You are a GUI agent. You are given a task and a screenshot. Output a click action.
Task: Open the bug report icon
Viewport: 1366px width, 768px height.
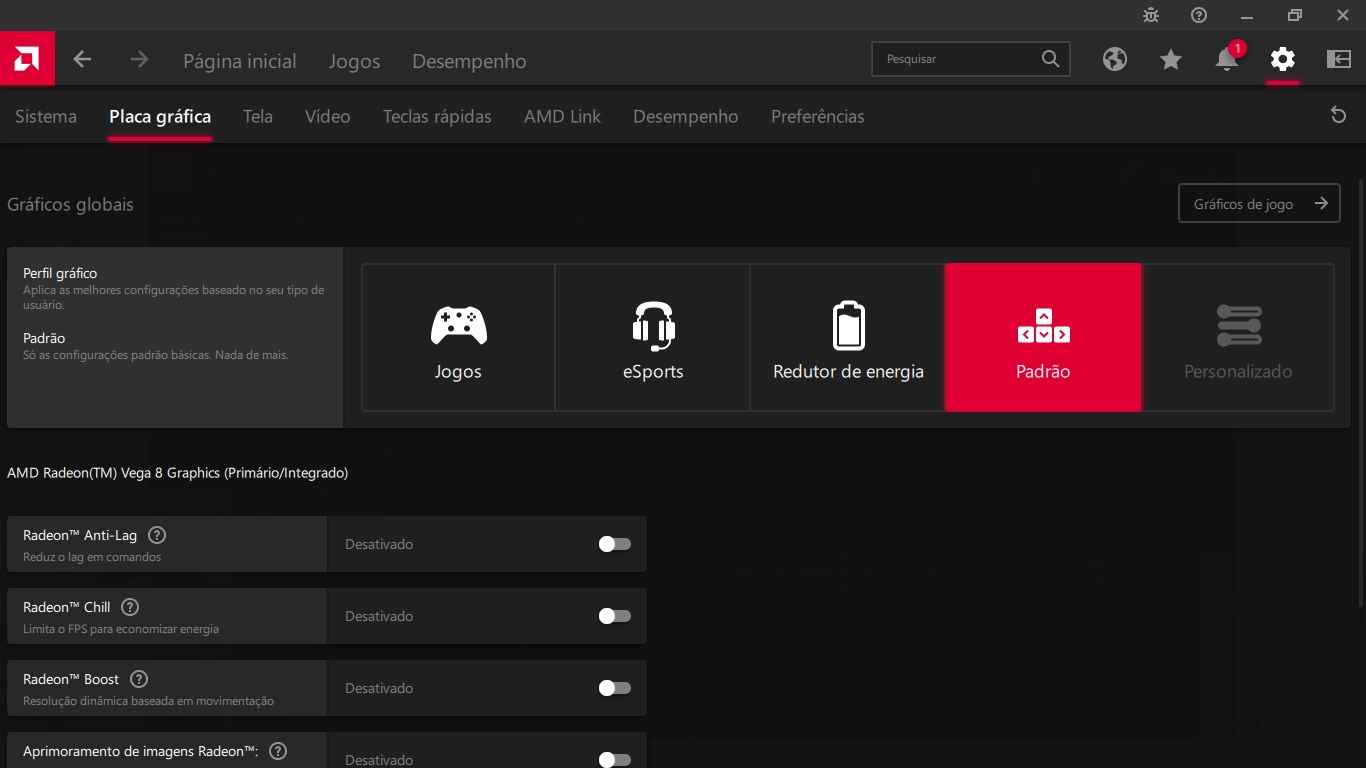coord(1151,15)
